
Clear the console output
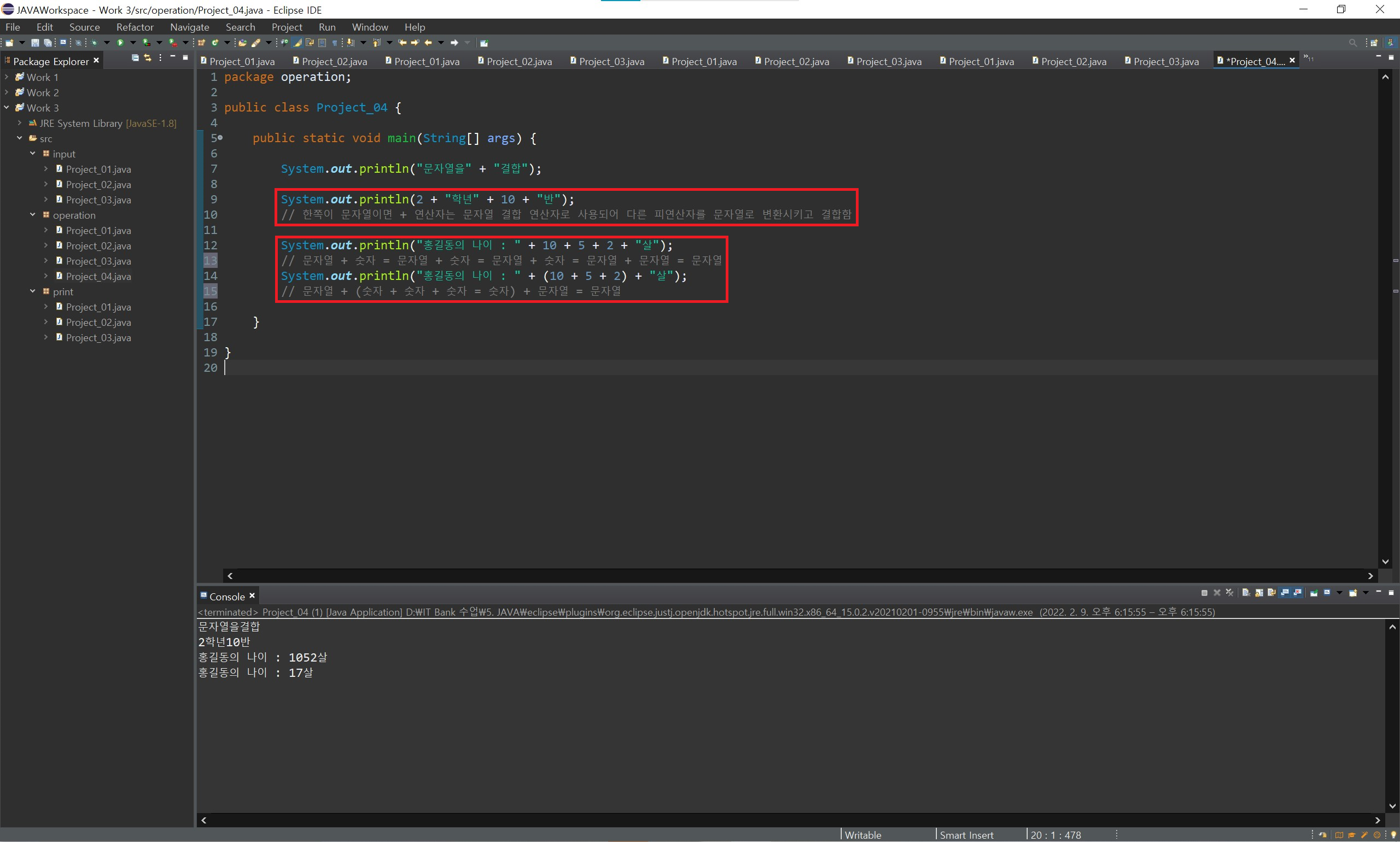pyautogui.click(x=1246, y=592)
